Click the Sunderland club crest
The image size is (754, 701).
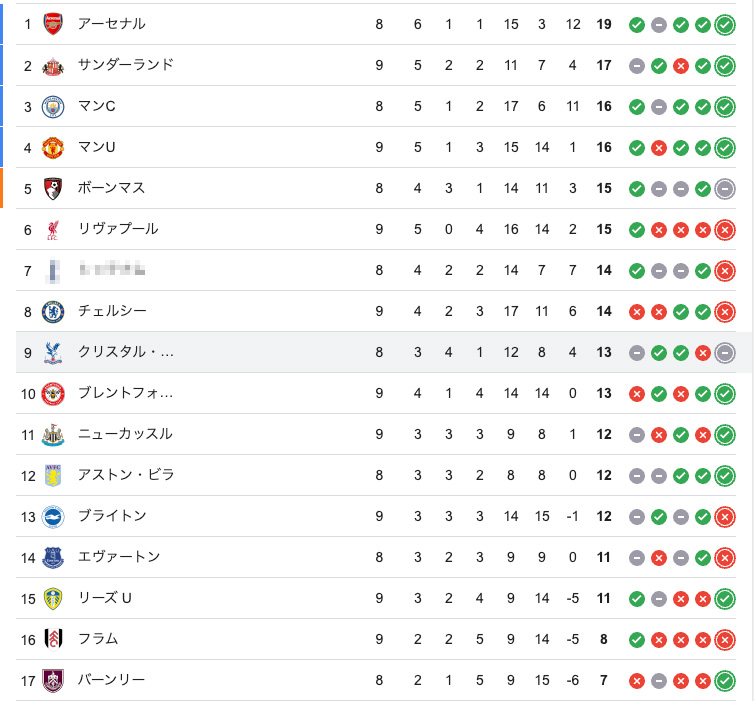(x=53, y=66)
